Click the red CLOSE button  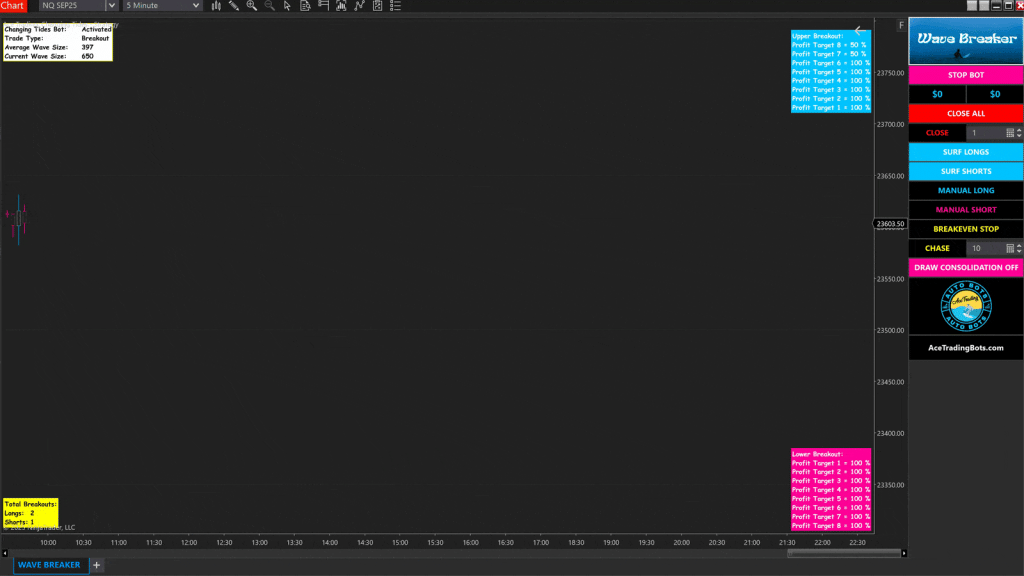pyautogui.click(x=937, y=133)
